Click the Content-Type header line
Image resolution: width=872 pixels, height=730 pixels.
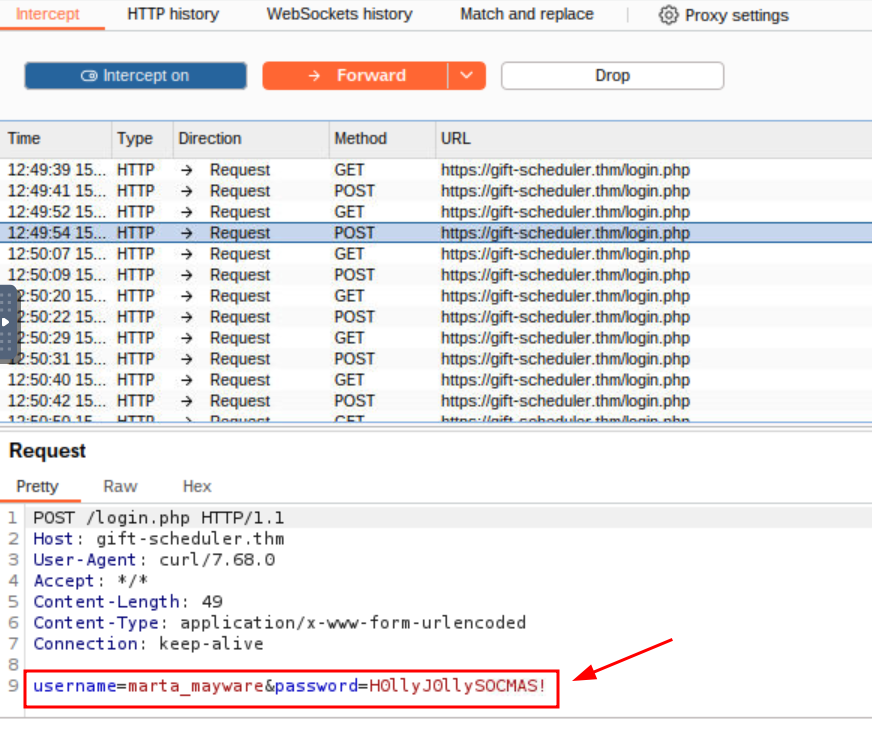[x=280, y=623]
